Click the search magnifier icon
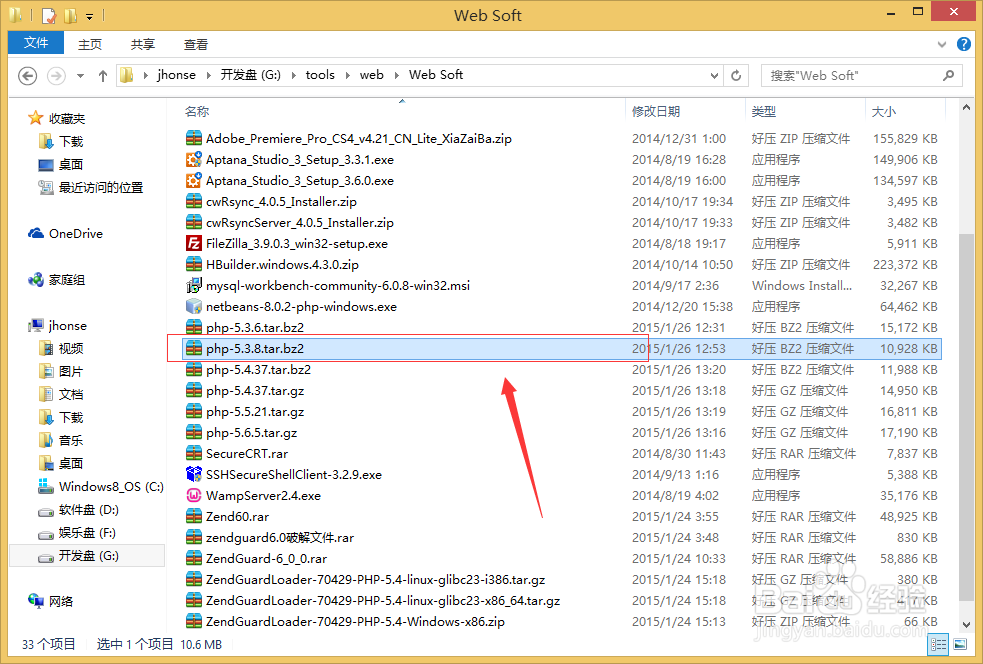This screenshot has width=983, height=664. point(949,75)
